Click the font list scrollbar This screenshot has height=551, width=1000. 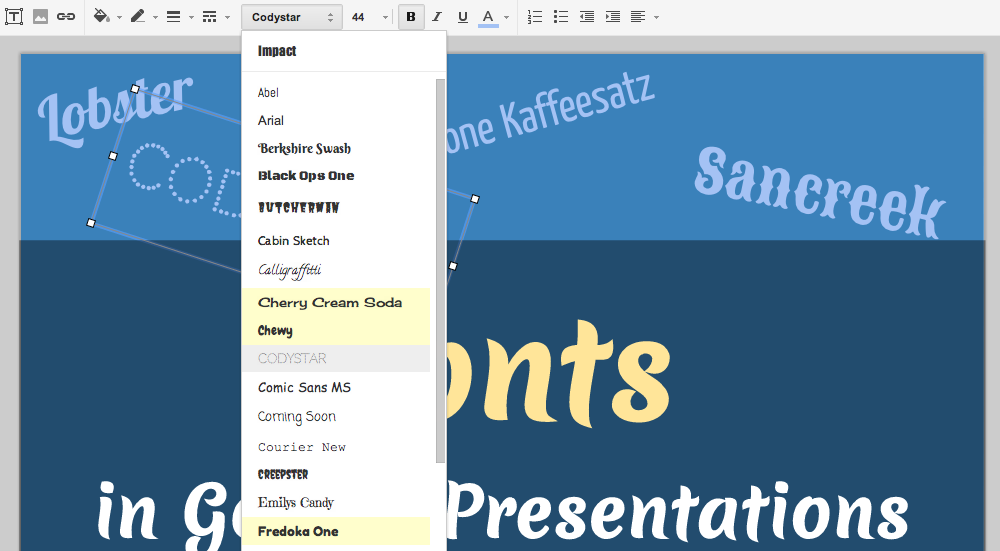pos(440,271)
